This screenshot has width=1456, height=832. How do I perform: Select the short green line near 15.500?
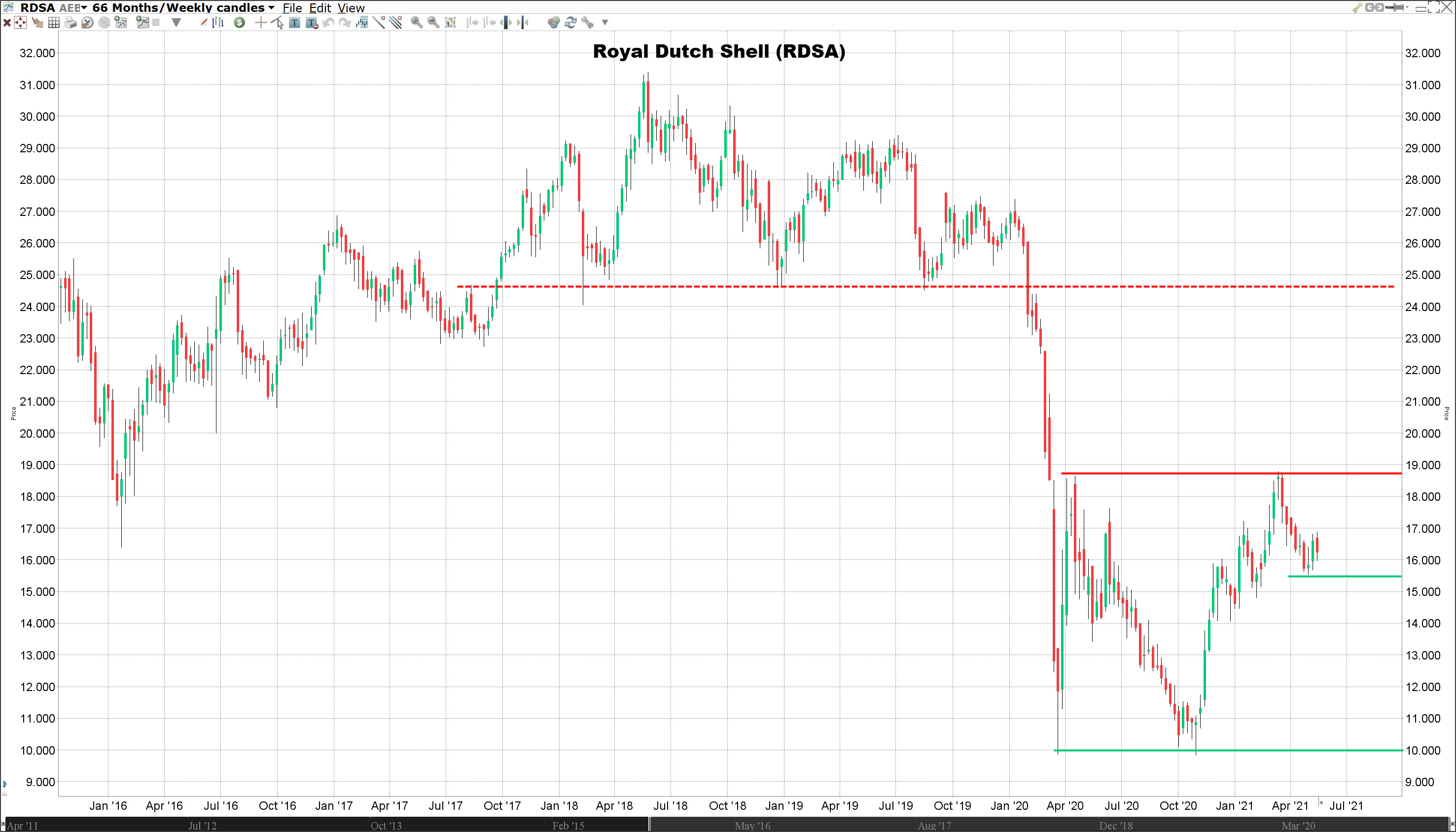pos(1345,576)
